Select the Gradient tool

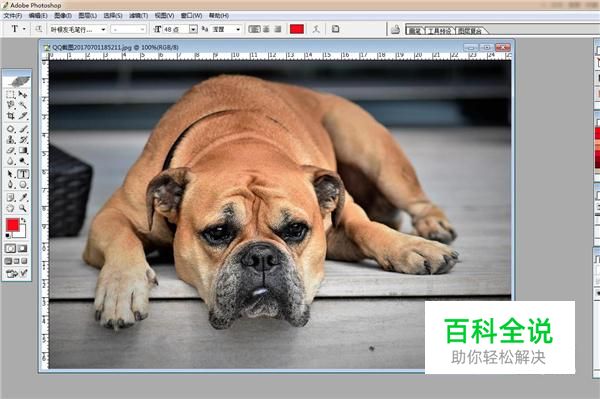coord(23,150)
